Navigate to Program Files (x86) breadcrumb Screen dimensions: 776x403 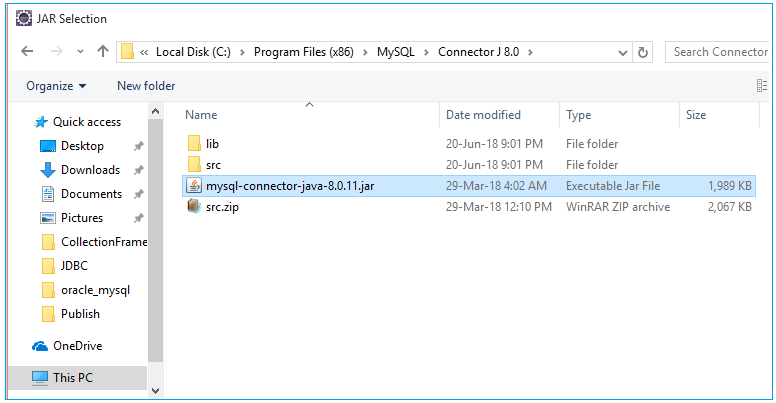[x=303, y=52]
